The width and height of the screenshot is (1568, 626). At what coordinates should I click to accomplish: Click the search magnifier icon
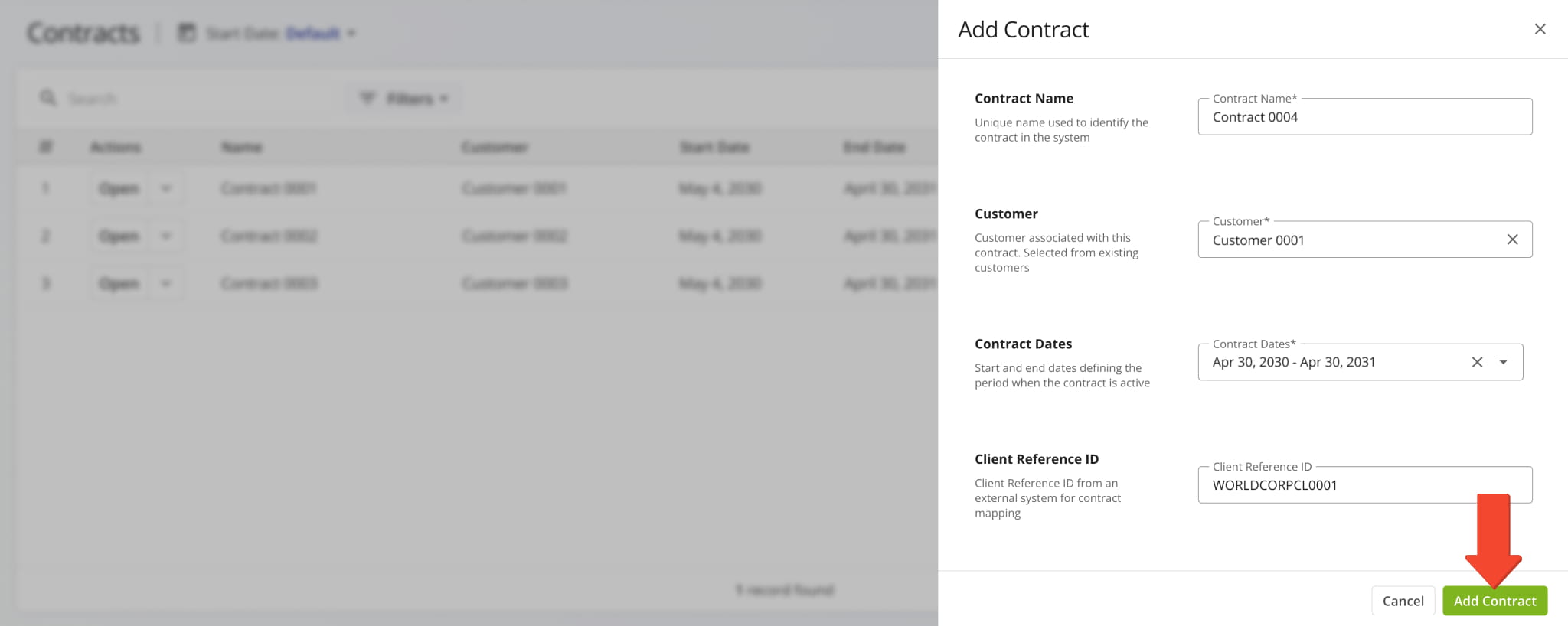[x=48, y=98]
